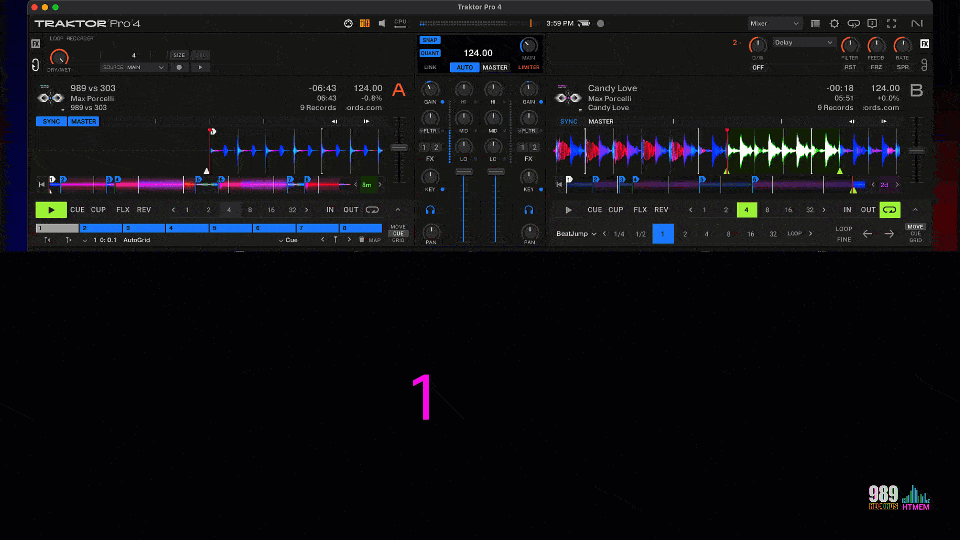
Task: Click the speaker icon in the header
Action: [382, 23]
